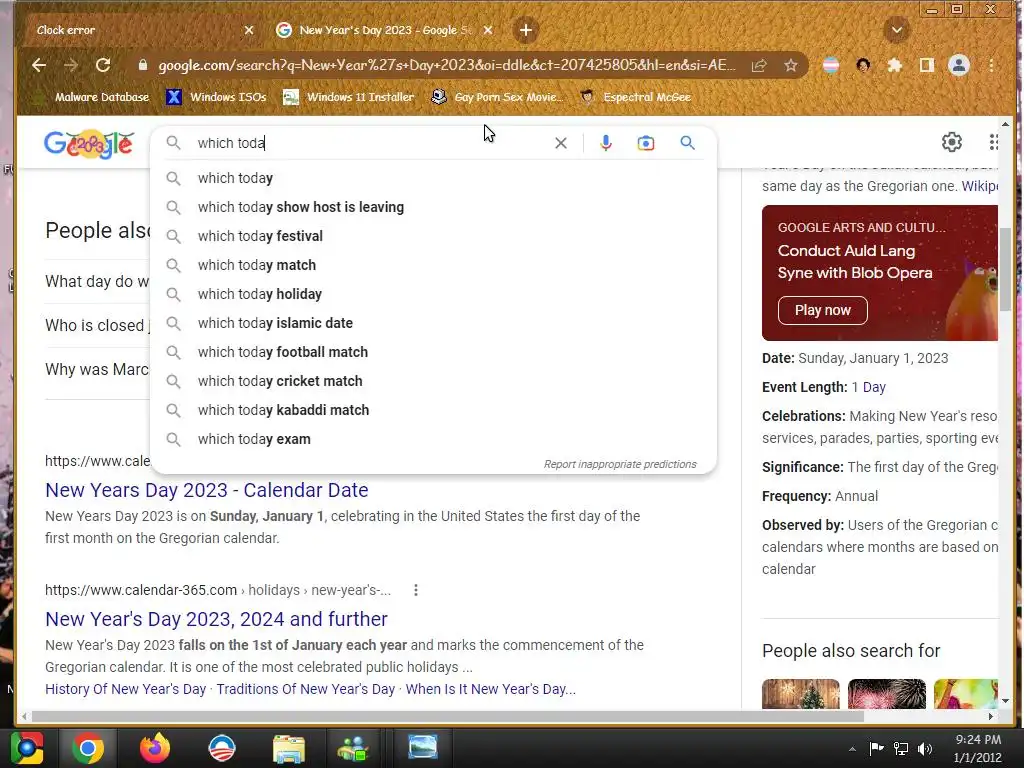Click the share page icon in address bar
Viewport: 1024px width, 768px height.
[x=759, y=65]
